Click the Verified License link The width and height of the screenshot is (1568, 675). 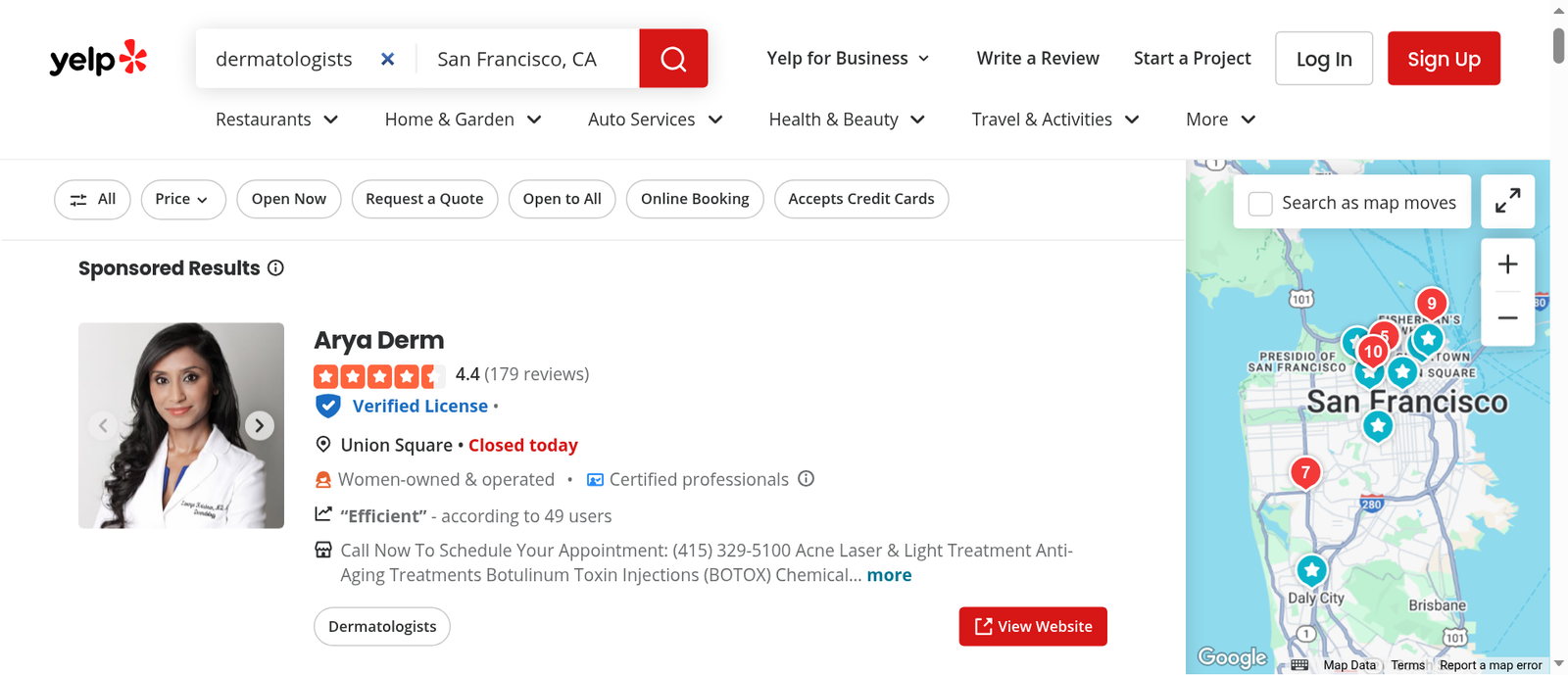pos(420,406)
